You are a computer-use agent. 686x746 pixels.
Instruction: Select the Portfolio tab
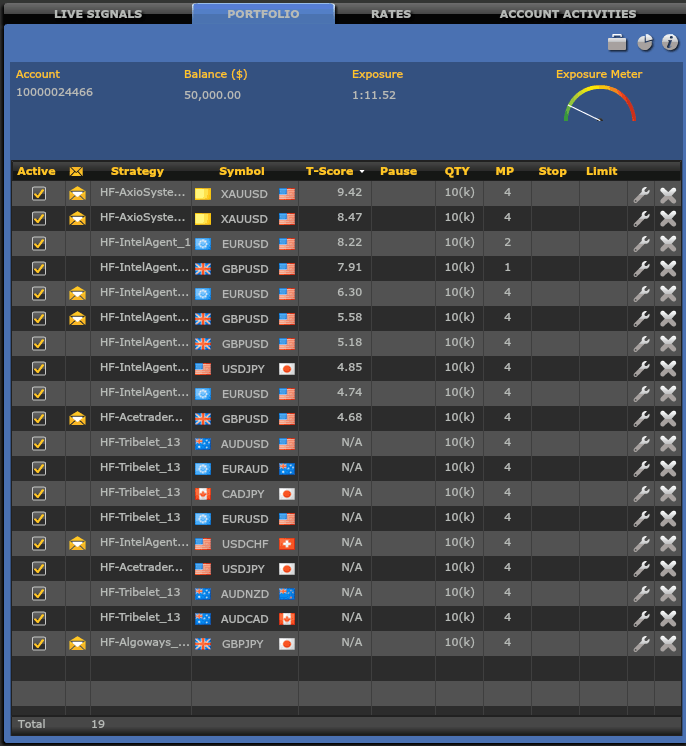263,14
